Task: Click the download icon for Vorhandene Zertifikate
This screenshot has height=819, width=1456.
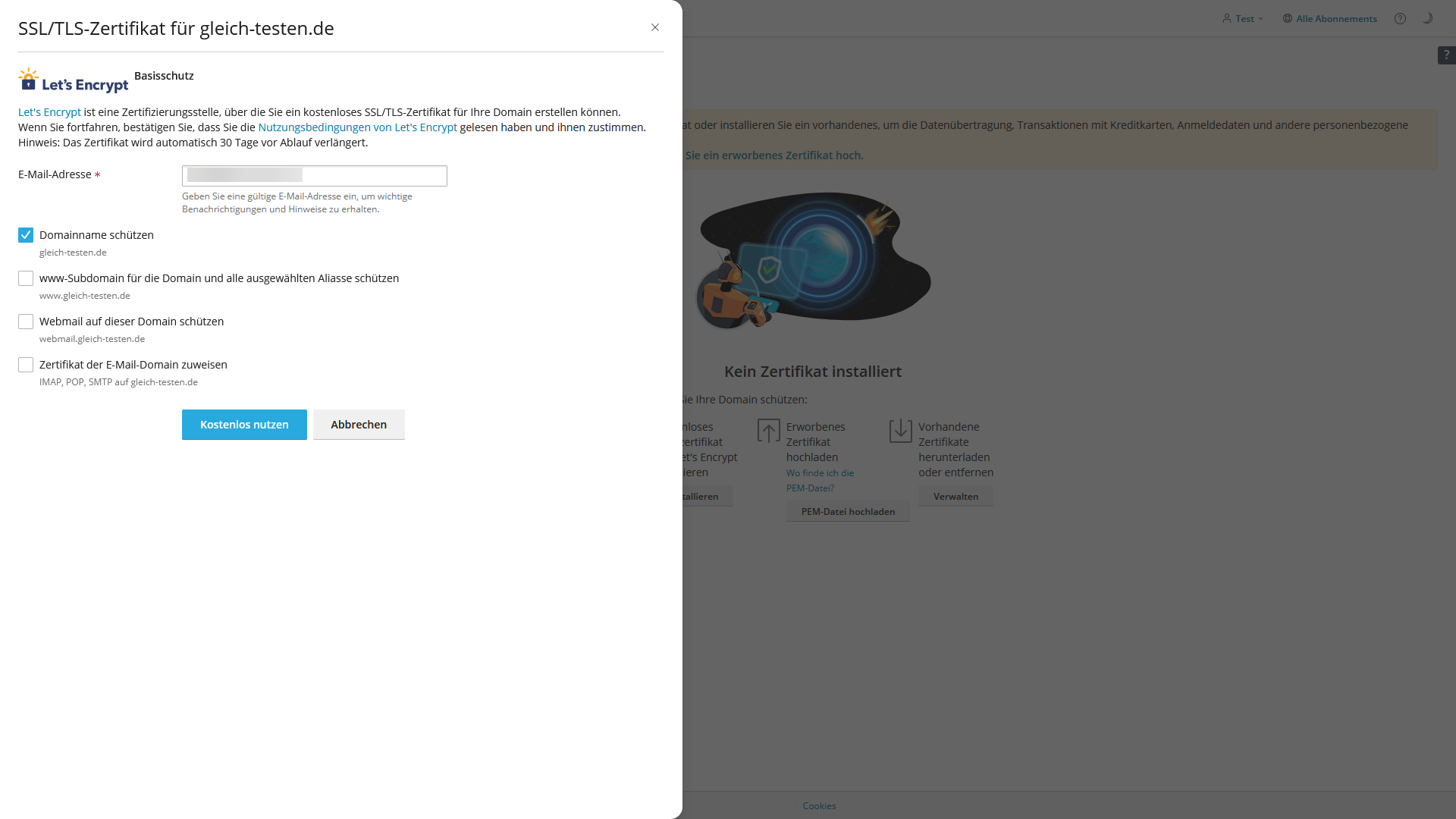Action: [x=900, y=430]
